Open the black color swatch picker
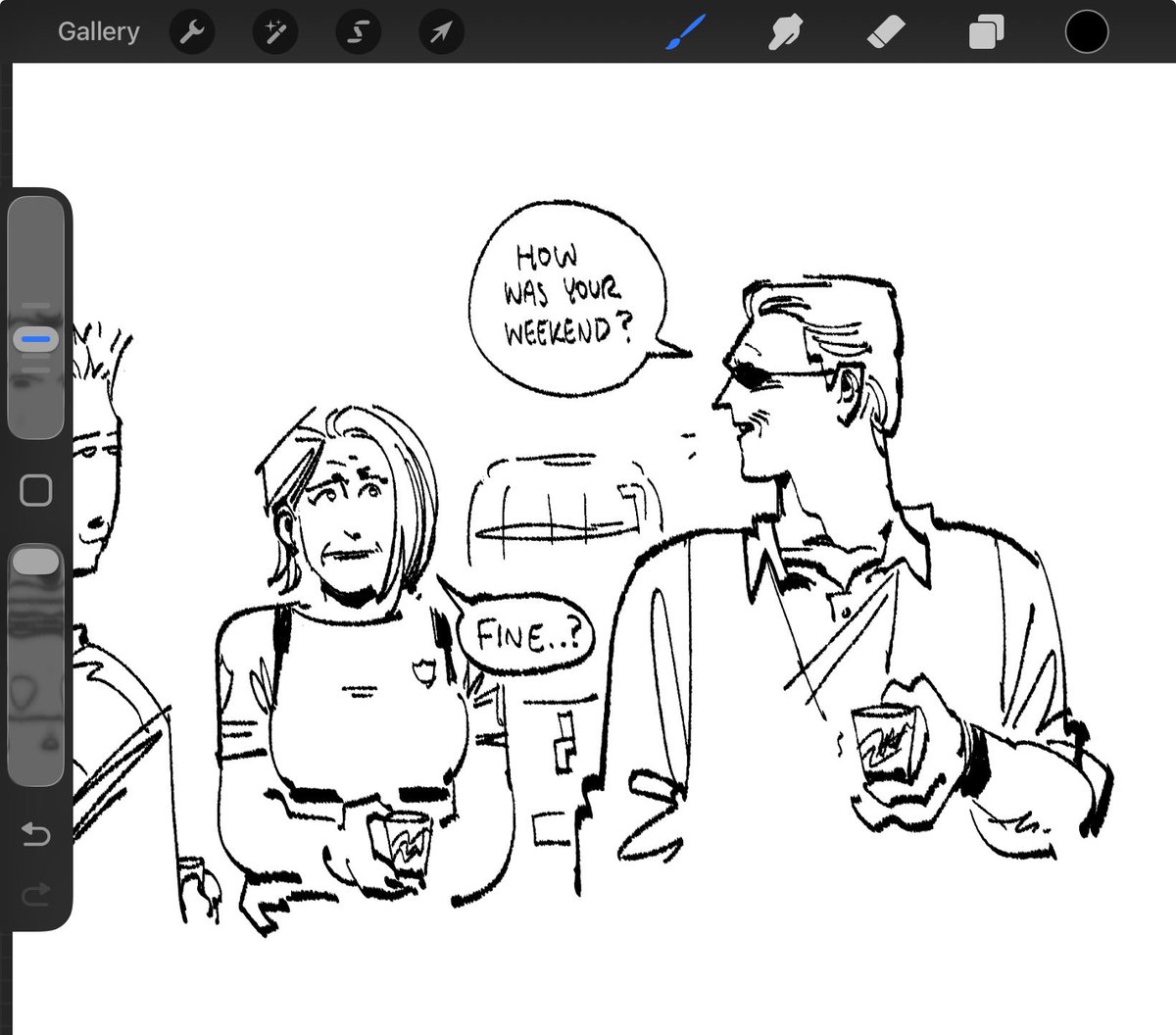 click(1087, 31)
